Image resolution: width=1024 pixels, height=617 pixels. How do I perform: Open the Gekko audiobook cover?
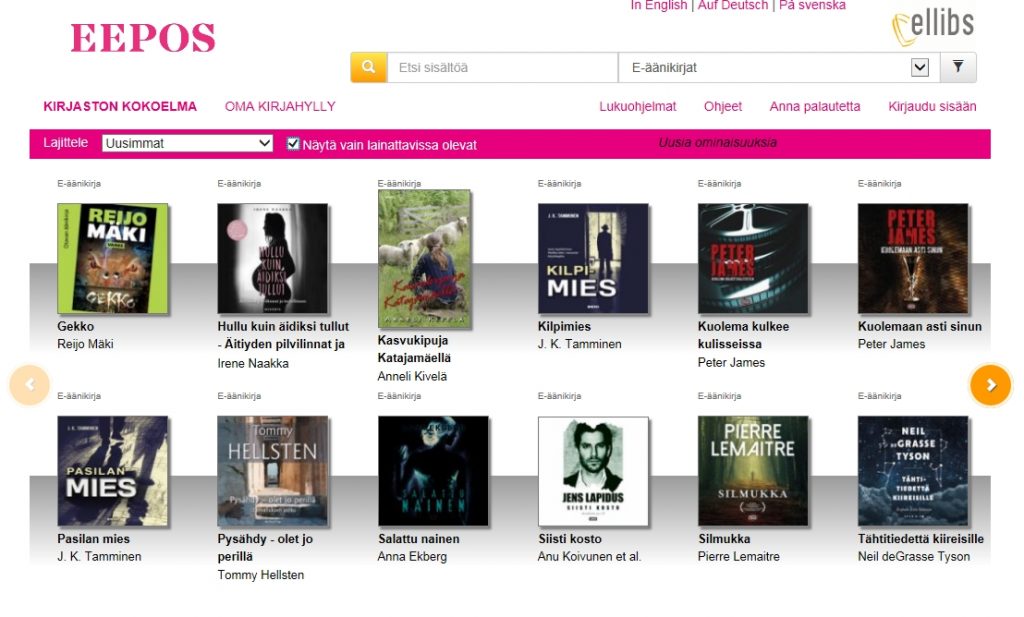point(112,258)
